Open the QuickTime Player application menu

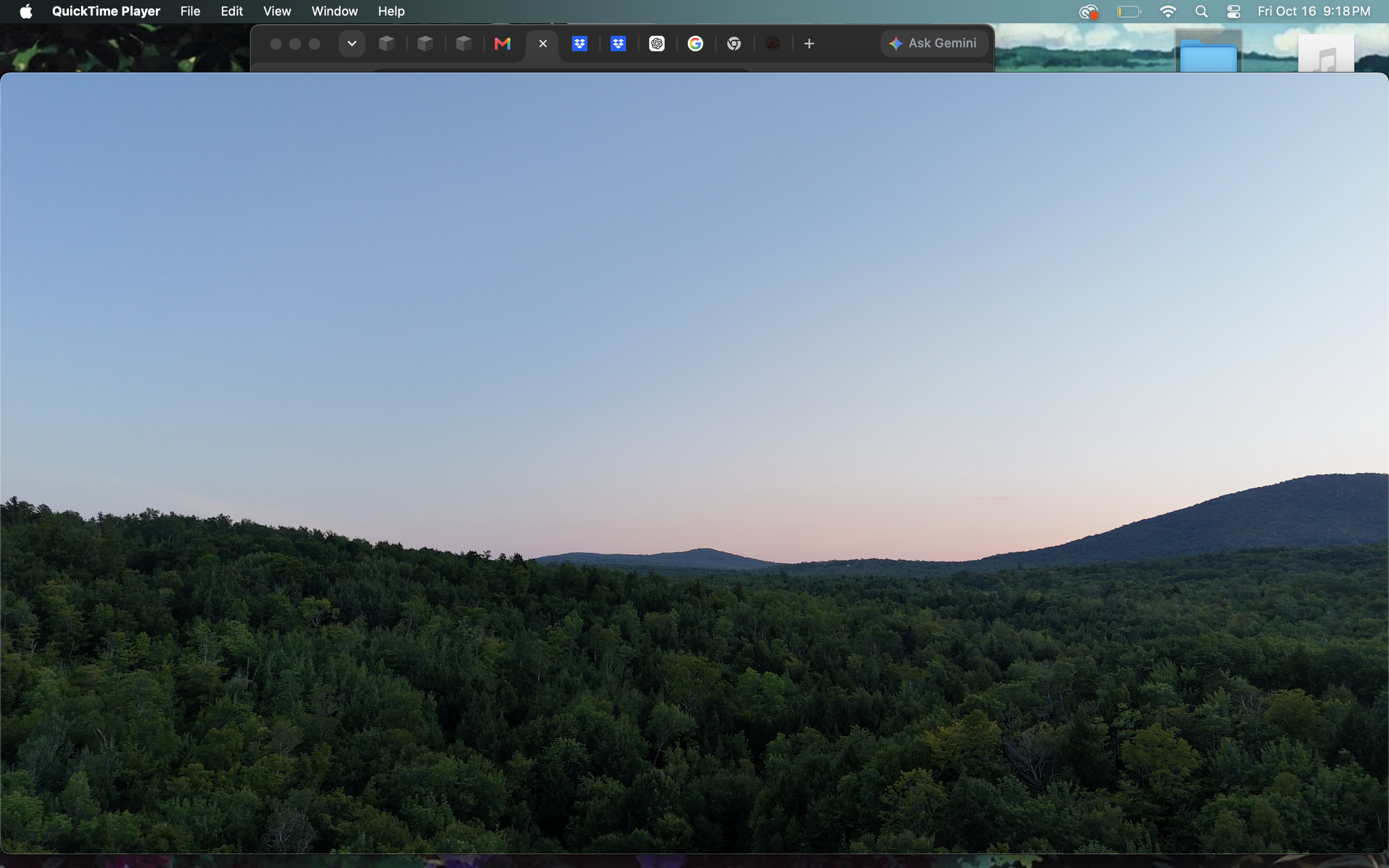click(106, 12)
